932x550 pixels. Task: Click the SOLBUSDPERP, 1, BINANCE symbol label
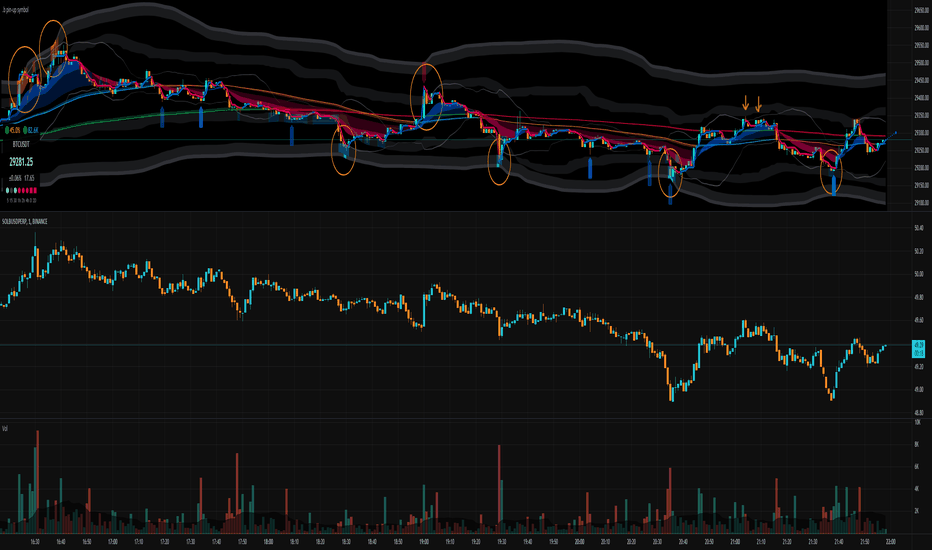pos(24,221)
